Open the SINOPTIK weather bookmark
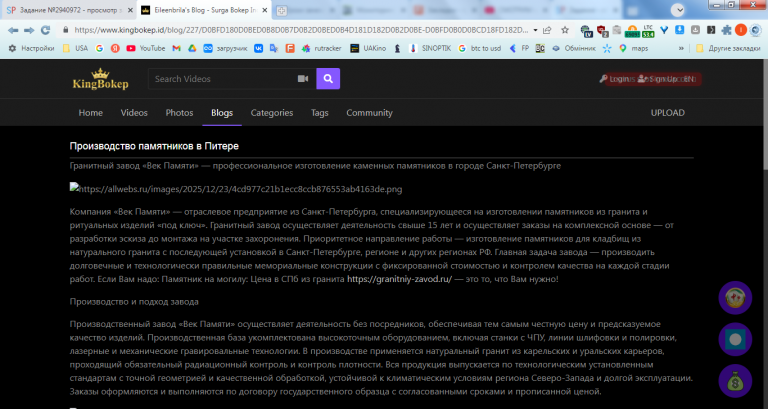 click(430, 48)
